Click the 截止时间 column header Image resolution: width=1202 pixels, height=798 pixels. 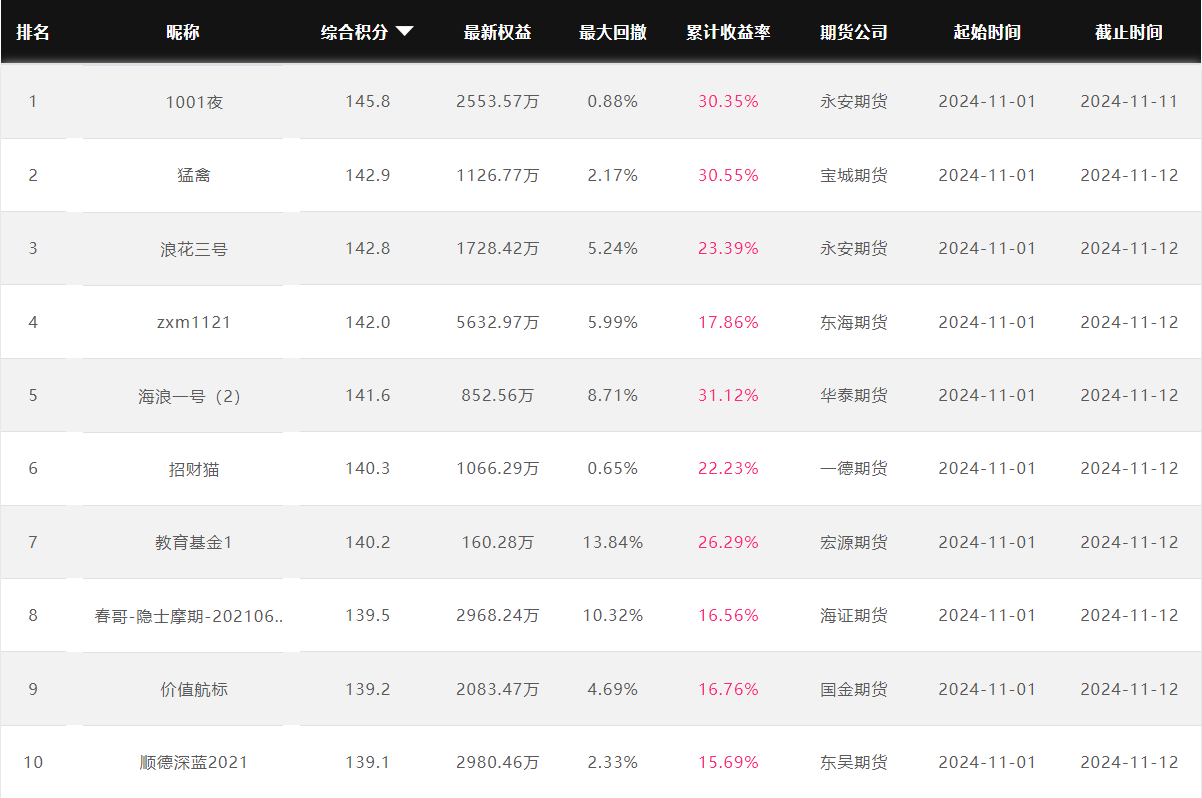click(x=1129, y=32)
